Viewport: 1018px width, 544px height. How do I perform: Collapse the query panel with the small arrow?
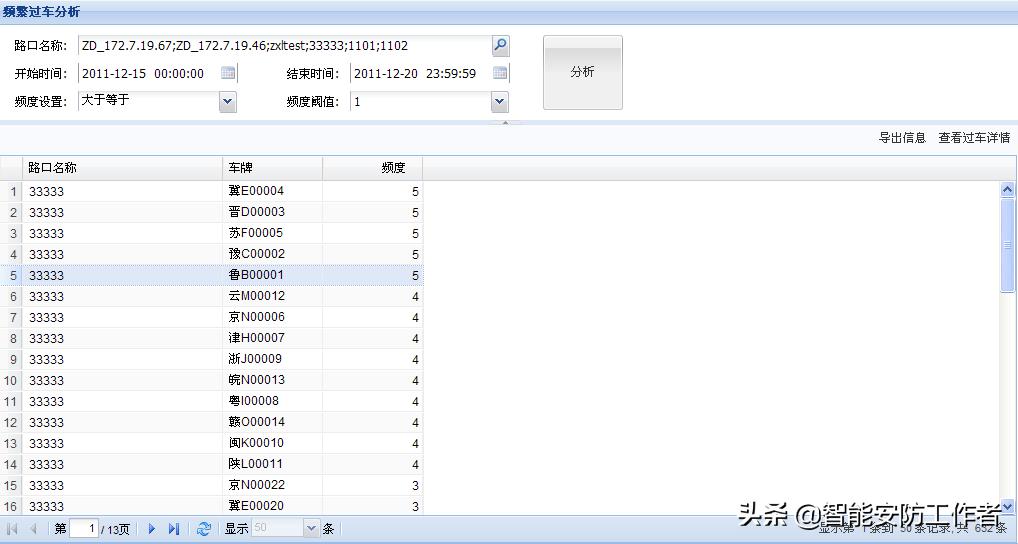click(x=505, y=122)
